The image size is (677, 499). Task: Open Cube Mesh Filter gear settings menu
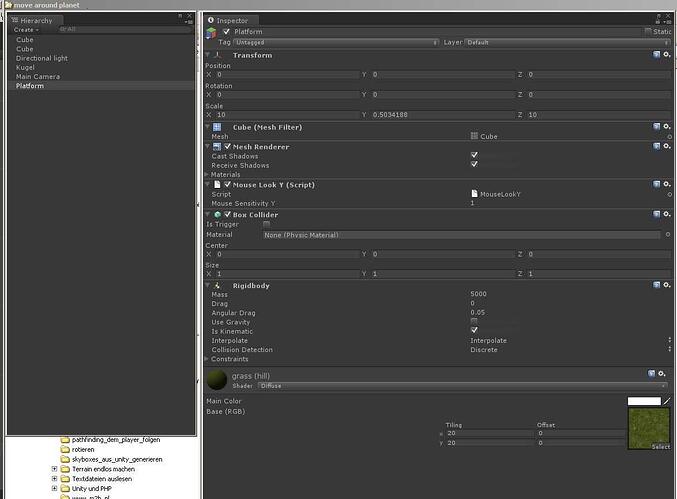pyautogui.click(x=667, y=126)
